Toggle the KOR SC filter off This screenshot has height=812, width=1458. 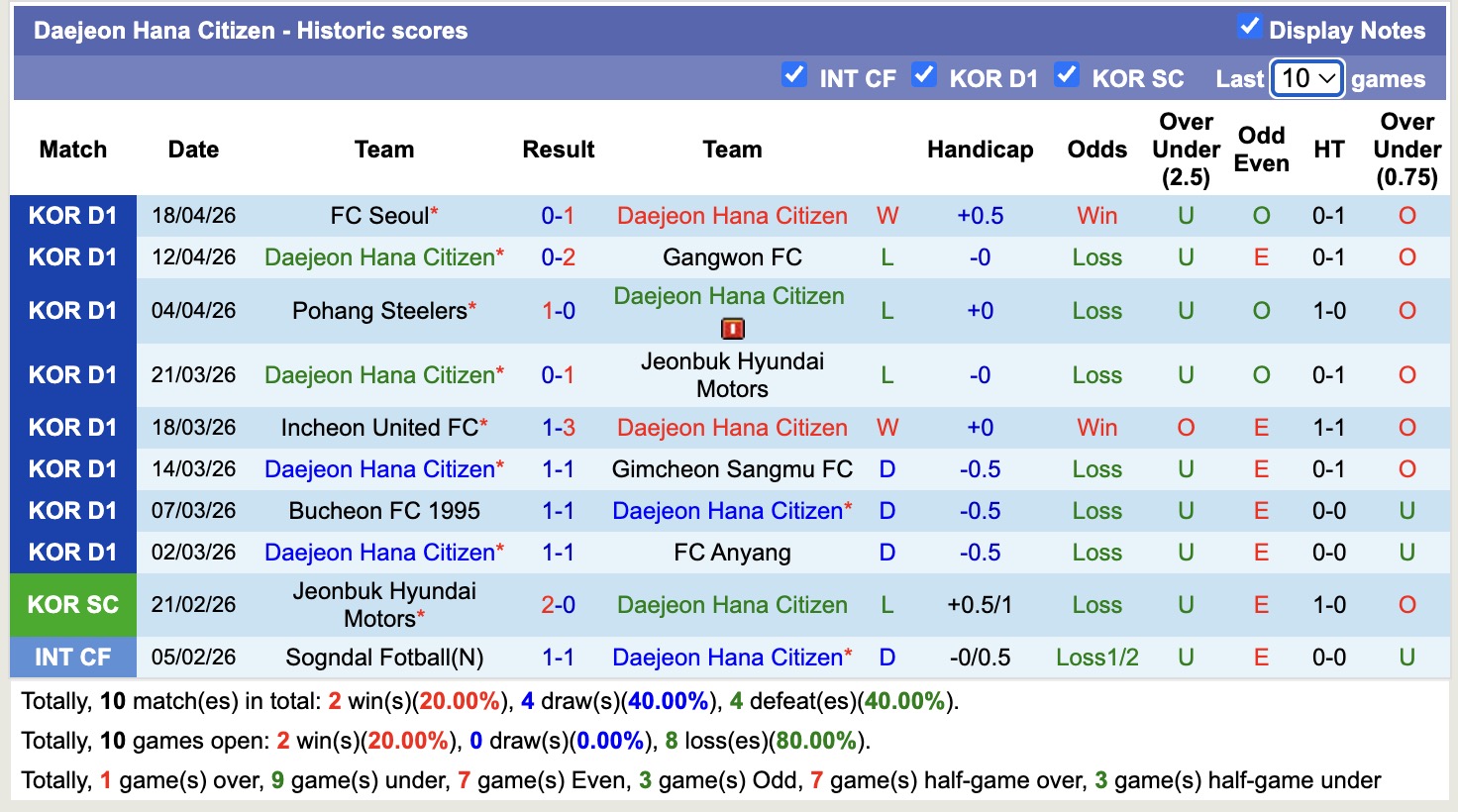coord(1067,74)
